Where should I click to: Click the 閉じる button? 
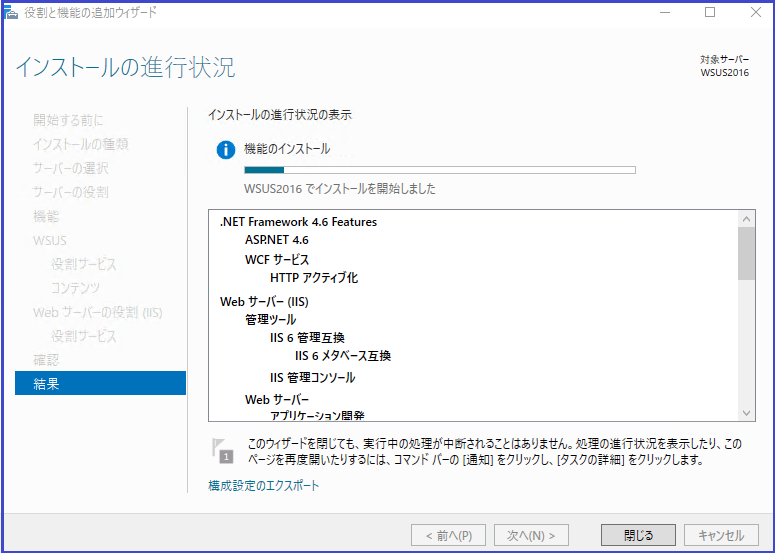click(x=638, y=535)
